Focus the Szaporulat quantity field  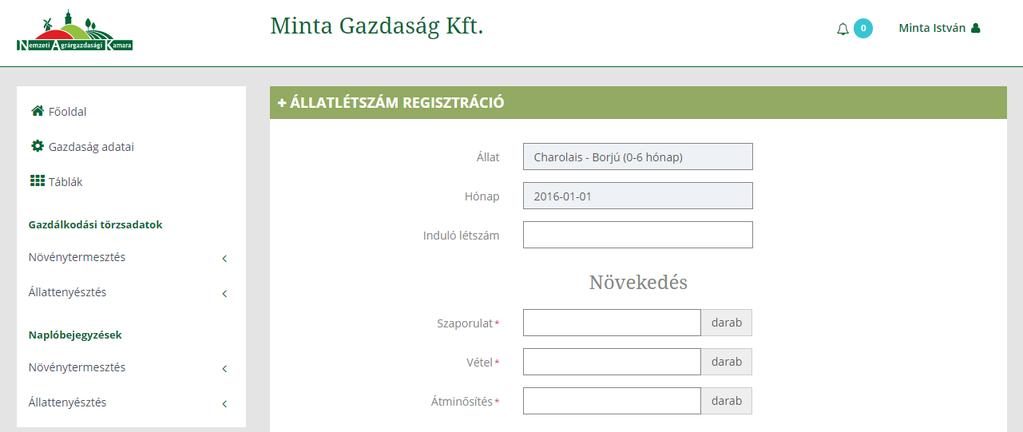(x=612, y=322)
